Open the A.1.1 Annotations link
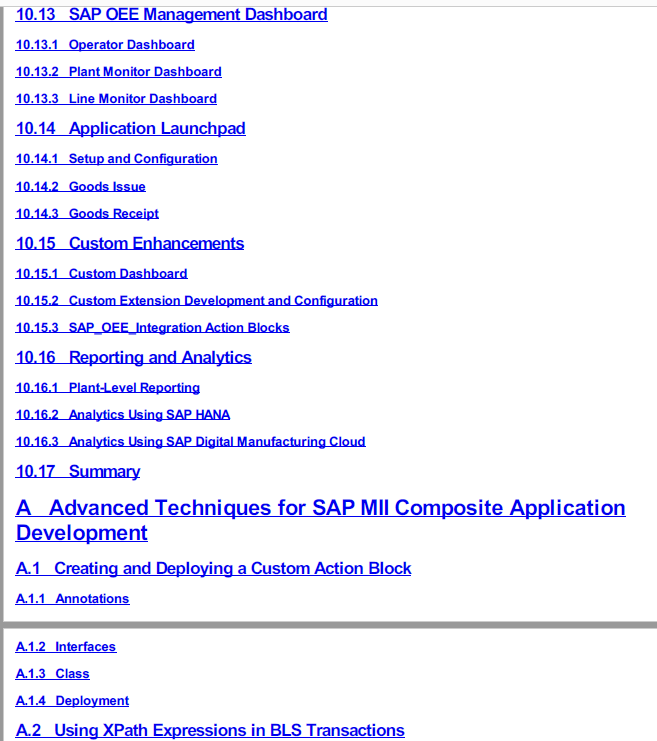The height and width of the screenshot is (741, 657). click(72, 598)
